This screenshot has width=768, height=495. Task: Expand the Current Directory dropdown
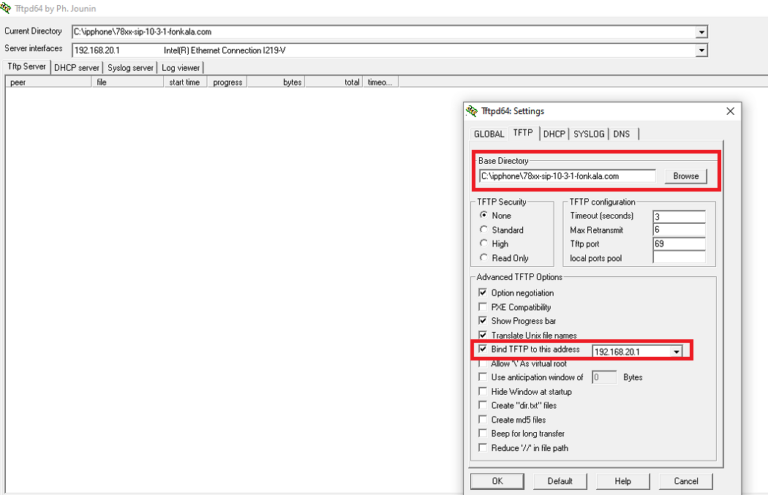701,32
